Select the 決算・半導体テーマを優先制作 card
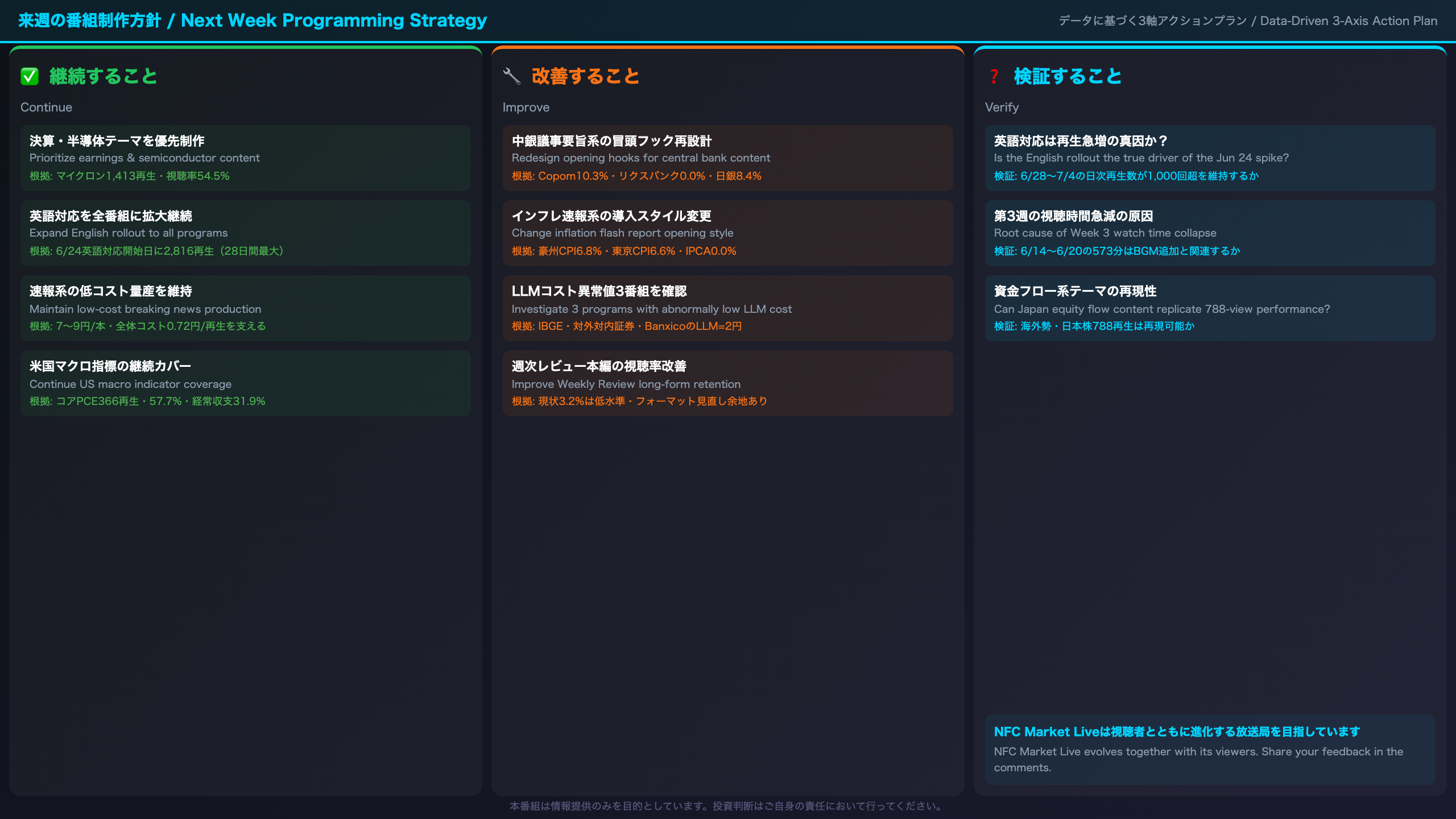This screenshot has width=1456, height=819. (x=246, y=158)
